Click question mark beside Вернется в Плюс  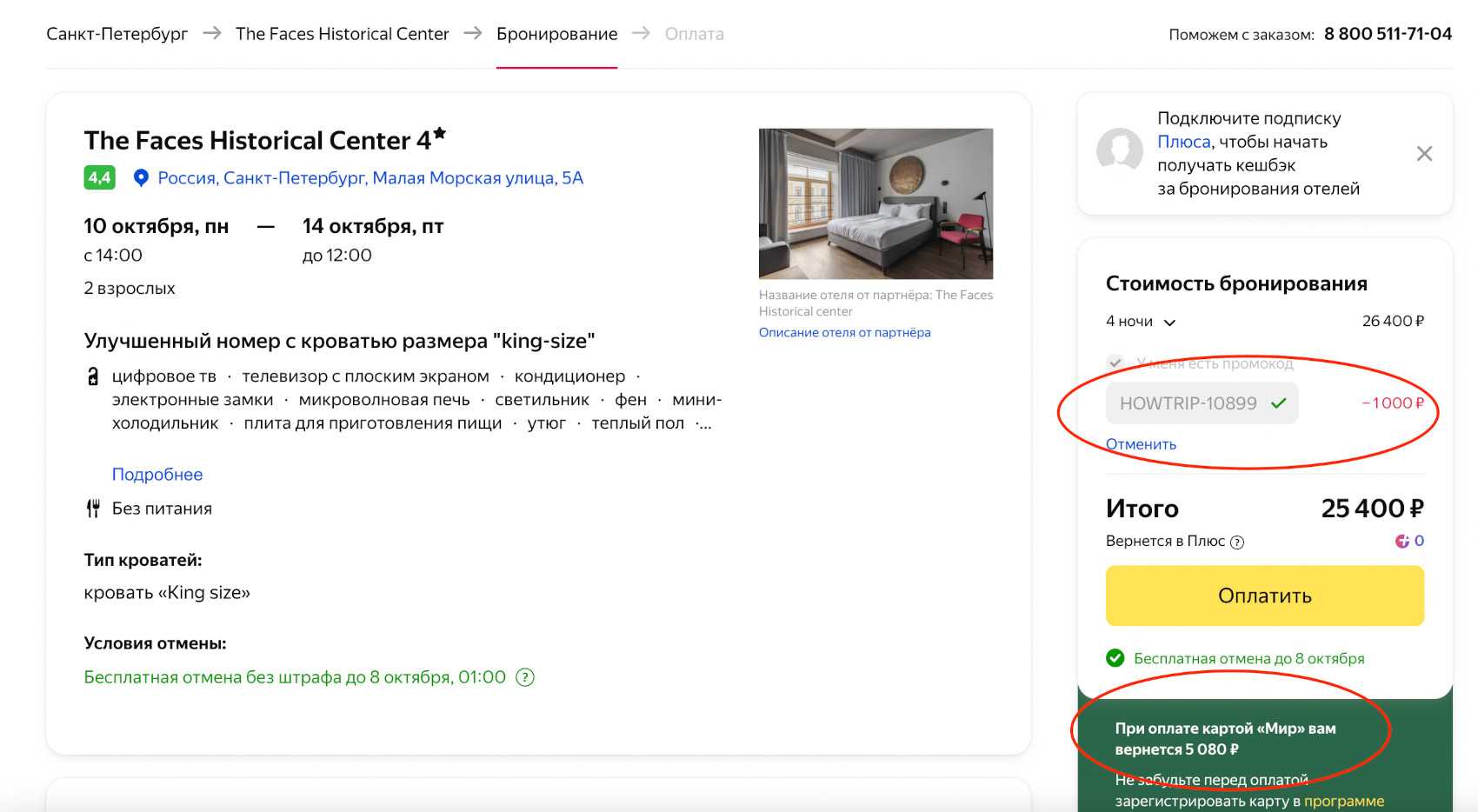click(x=1237, y=542)
